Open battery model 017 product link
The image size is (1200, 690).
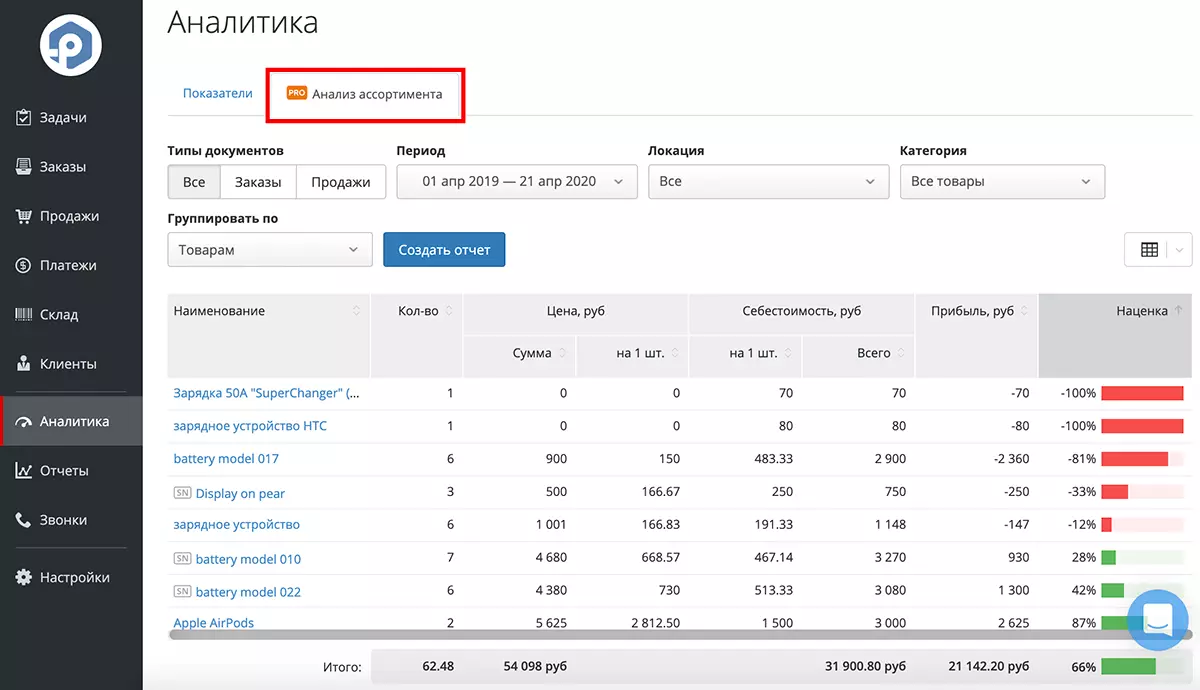(x=226, y=459)
